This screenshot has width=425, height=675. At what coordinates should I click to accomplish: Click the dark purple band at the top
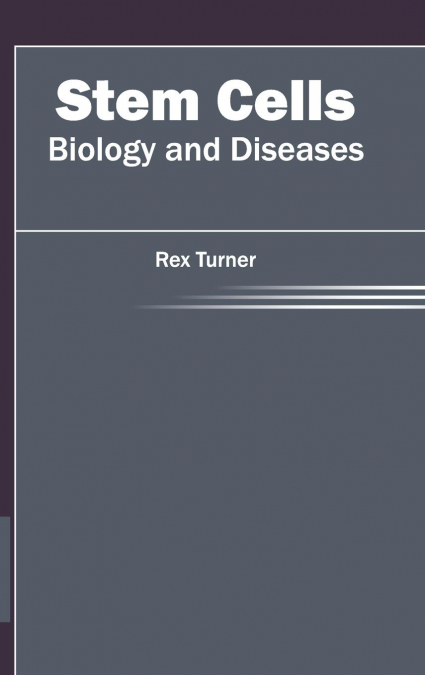point(212,22)
